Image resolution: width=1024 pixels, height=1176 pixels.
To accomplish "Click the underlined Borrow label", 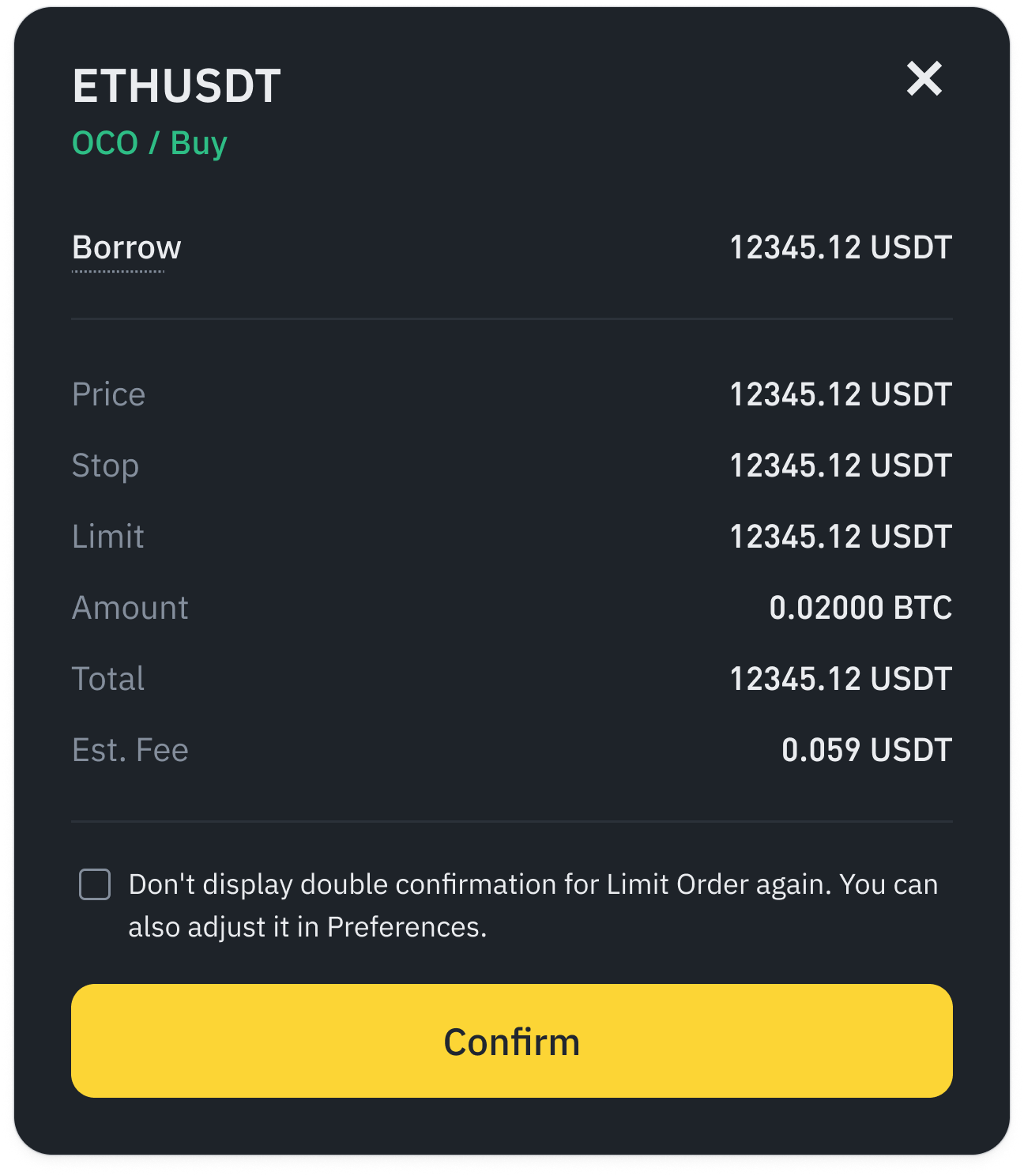I will [126, 248].
